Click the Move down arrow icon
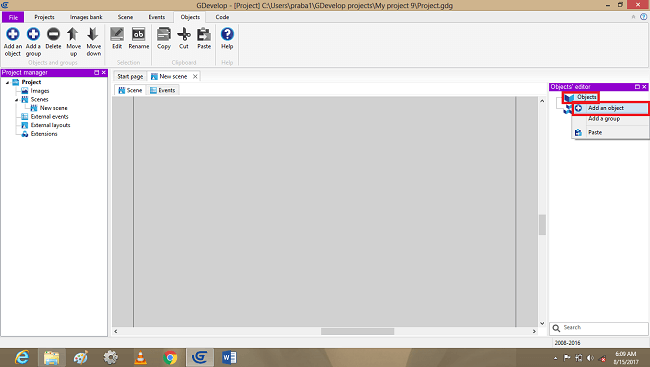This screenshot has height=367, width=650. click(93, 34)
